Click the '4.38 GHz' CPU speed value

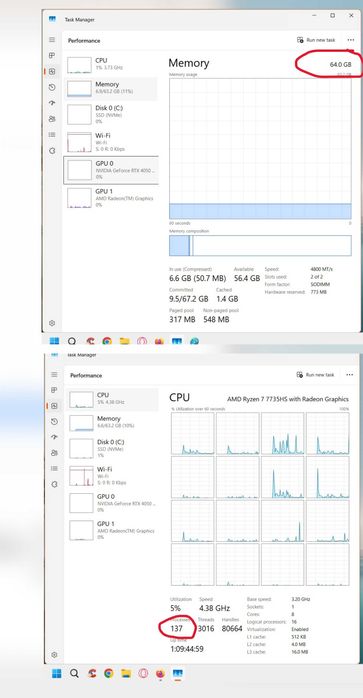point(215,608)
